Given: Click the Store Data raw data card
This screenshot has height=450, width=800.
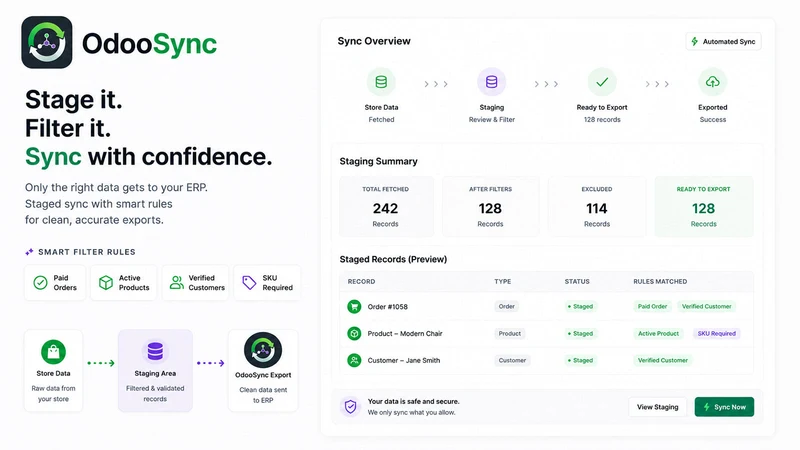Looking at the screenshot, I should click(x=53, y=370).
